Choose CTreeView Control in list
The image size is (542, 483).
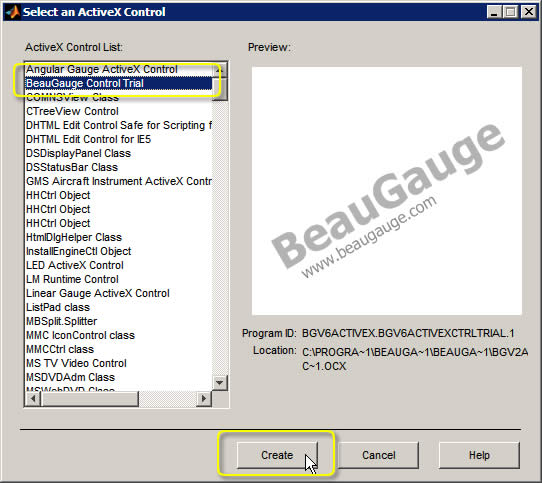tap(119, 111)
